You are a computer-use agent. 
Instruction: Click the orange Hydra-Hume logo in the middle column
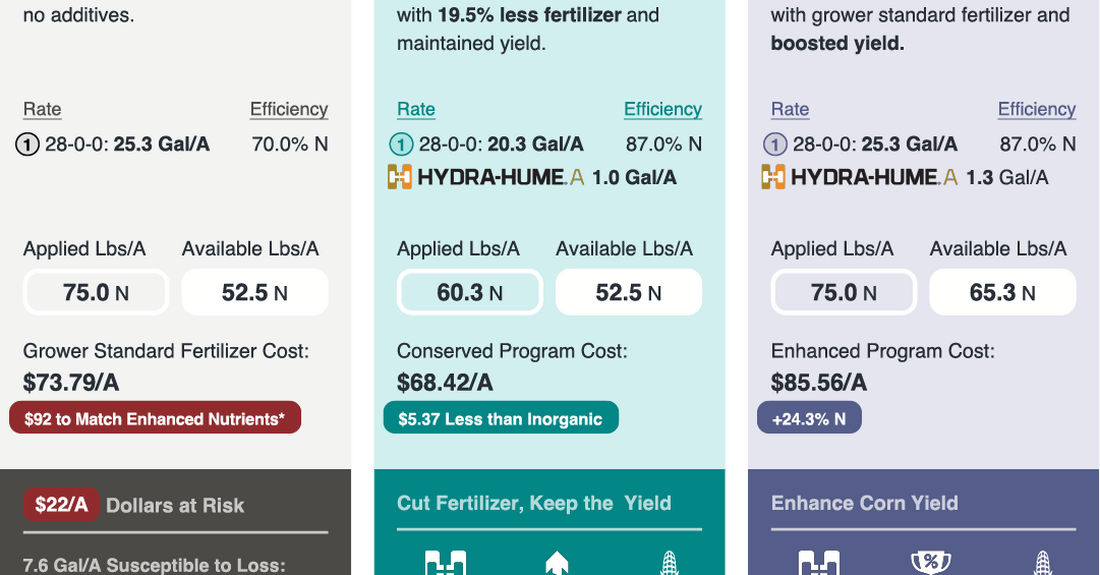(400, 178)
